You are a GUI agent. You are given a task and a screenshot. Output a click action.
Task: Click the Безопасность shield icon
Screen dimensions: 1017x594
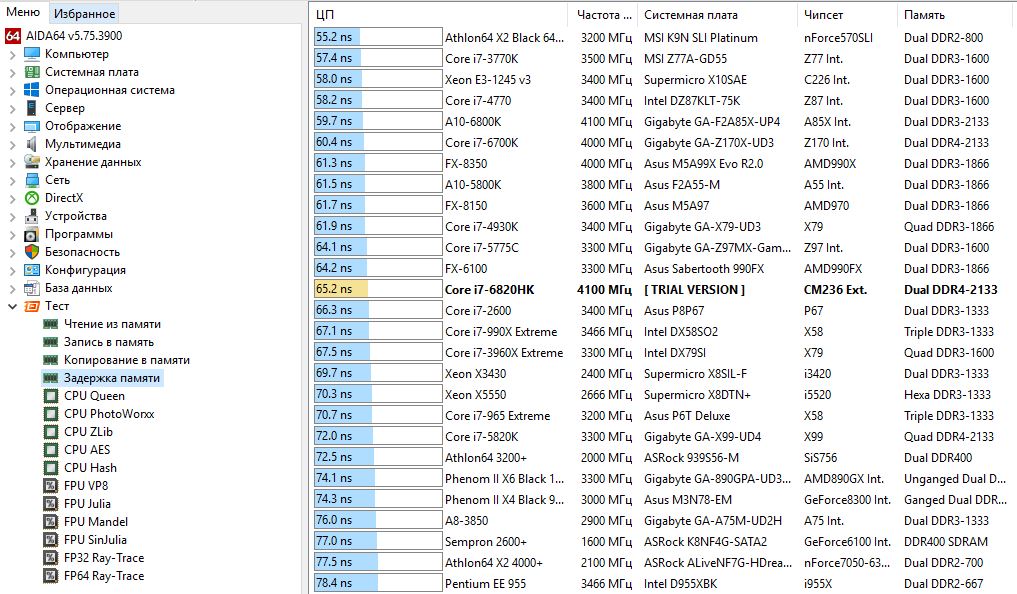tap(32, 252)
